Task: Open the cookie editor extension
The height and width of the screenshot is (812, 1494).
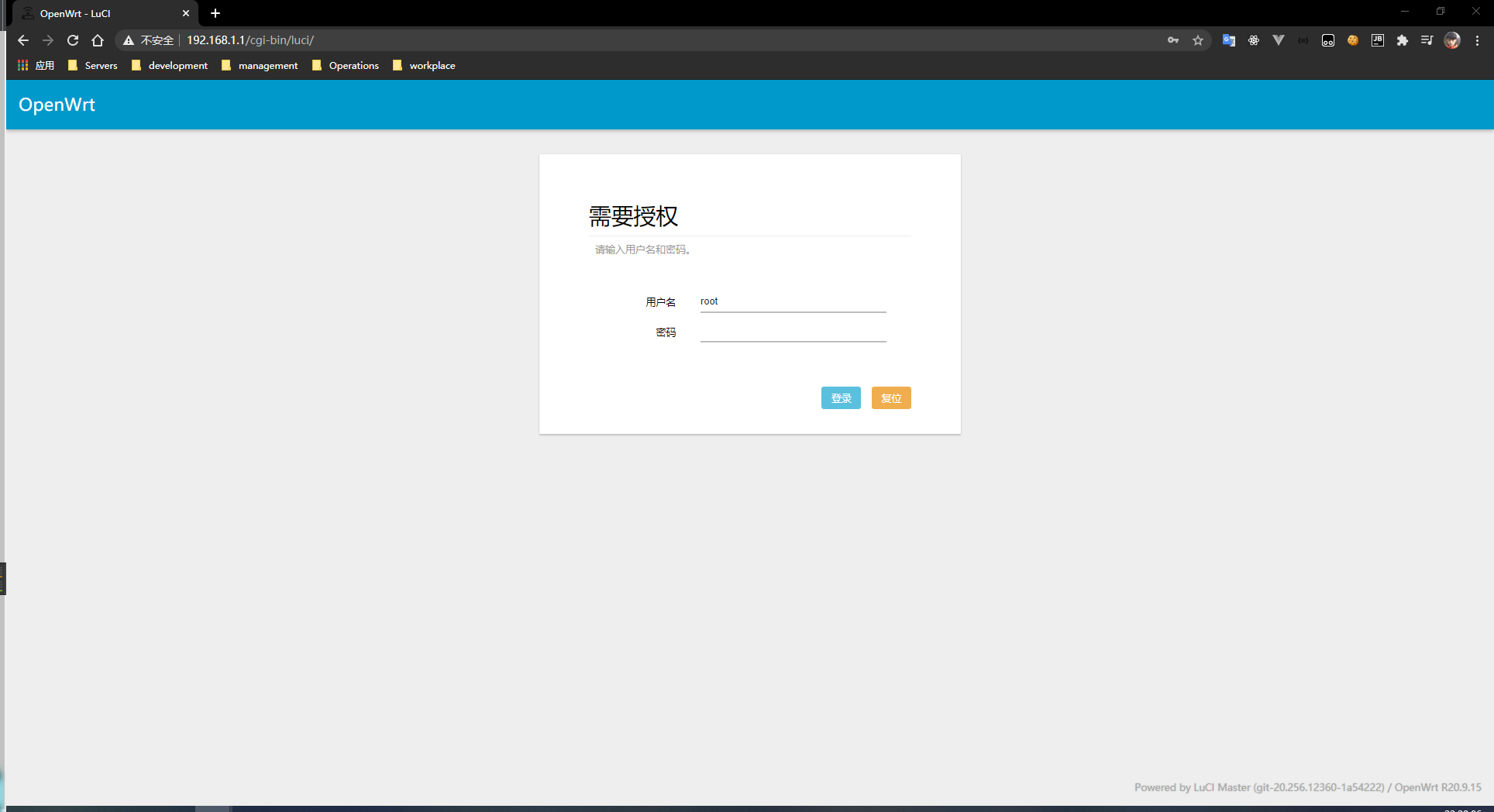Action: coord(1353,40)
